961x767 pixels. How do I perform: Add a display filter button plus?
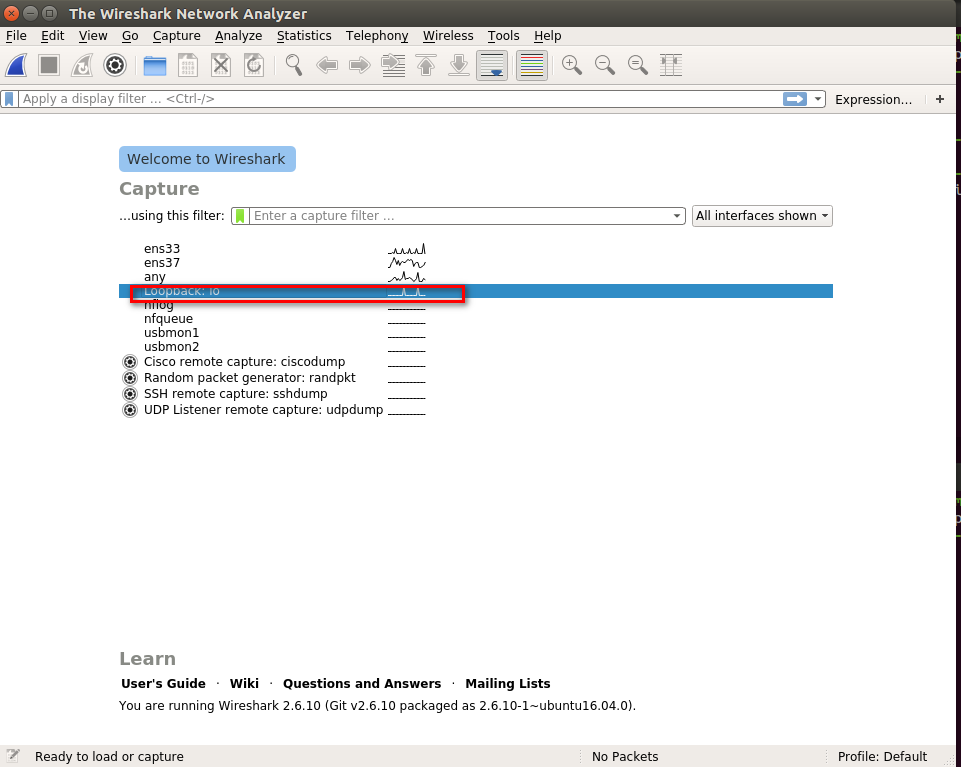coord(940,99)
